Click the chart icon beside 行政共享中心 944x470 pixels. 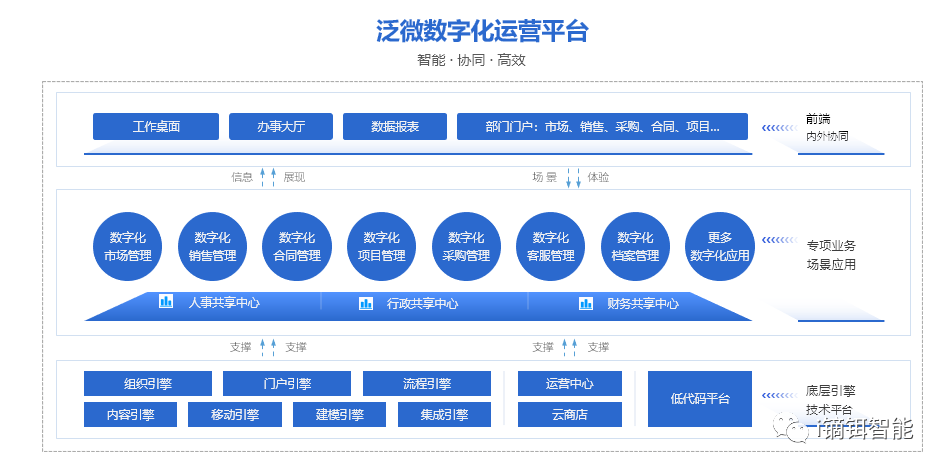click(x=366, y=303)
